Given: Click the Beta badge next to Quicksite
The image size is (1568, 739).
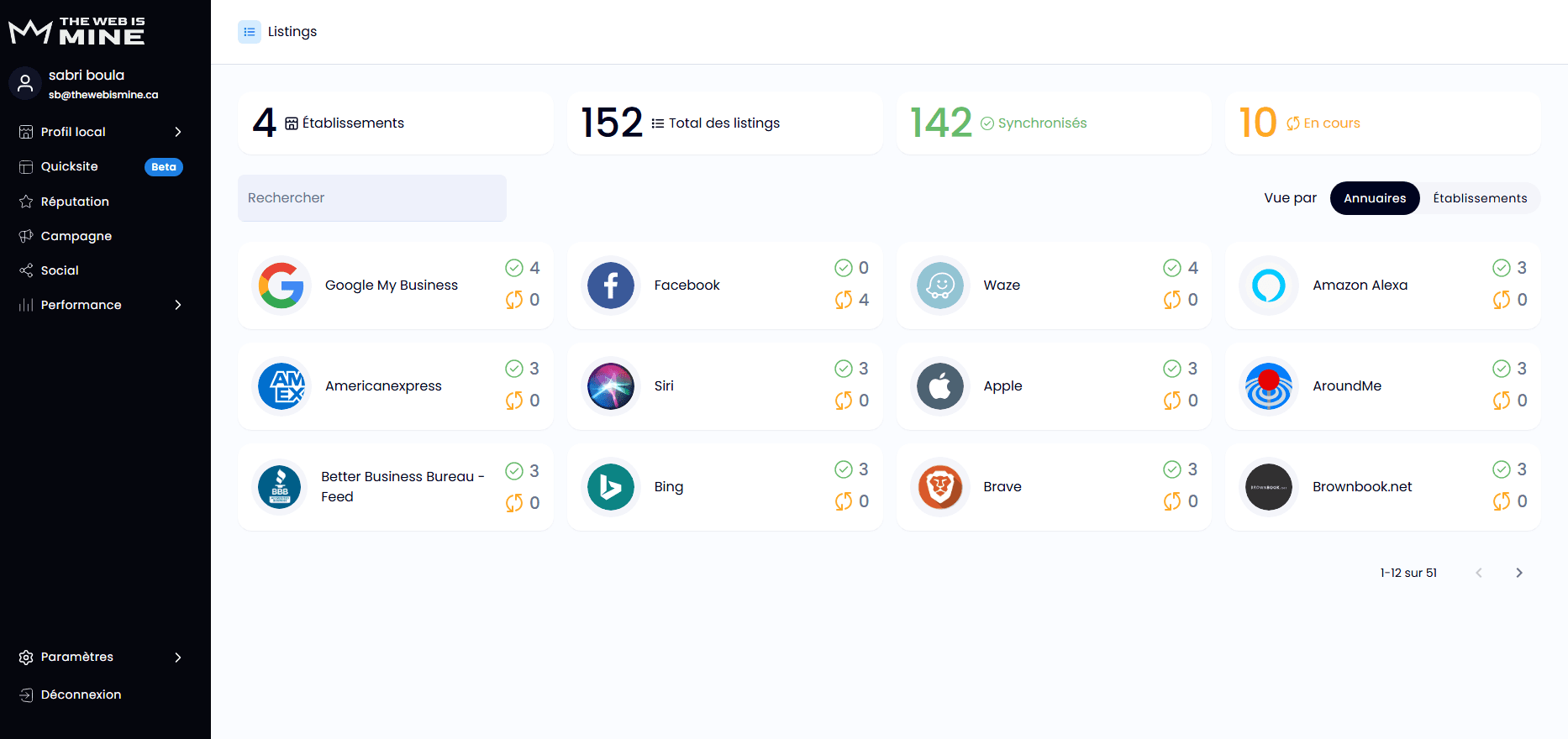Looking at the screenshot, I should click(x=164, y=167).
